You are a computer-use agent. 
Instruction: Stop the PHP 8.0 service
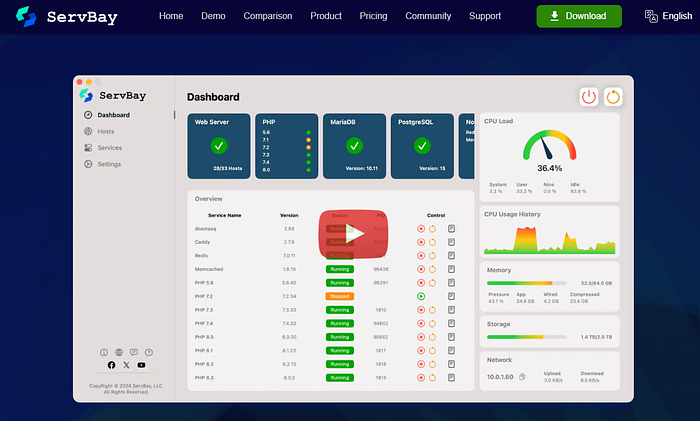(421, 337)
